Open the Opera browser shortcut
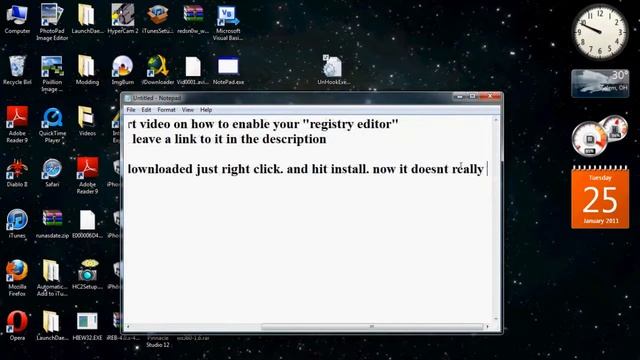The image size is (640, 360). 17,326
